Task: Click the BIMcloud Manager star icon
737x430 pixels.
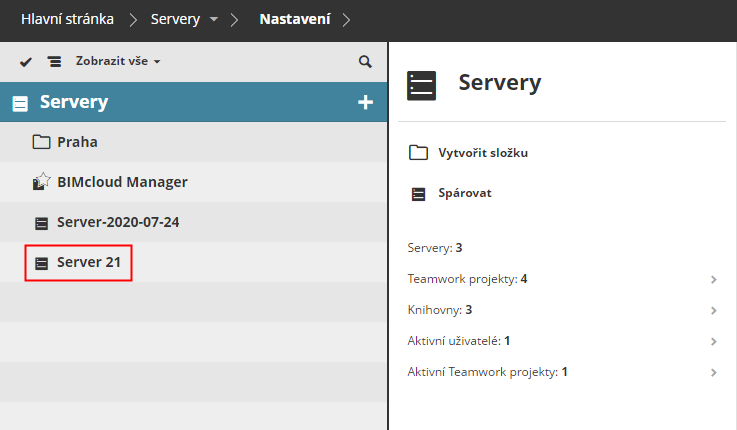Action: click(41, 182)
